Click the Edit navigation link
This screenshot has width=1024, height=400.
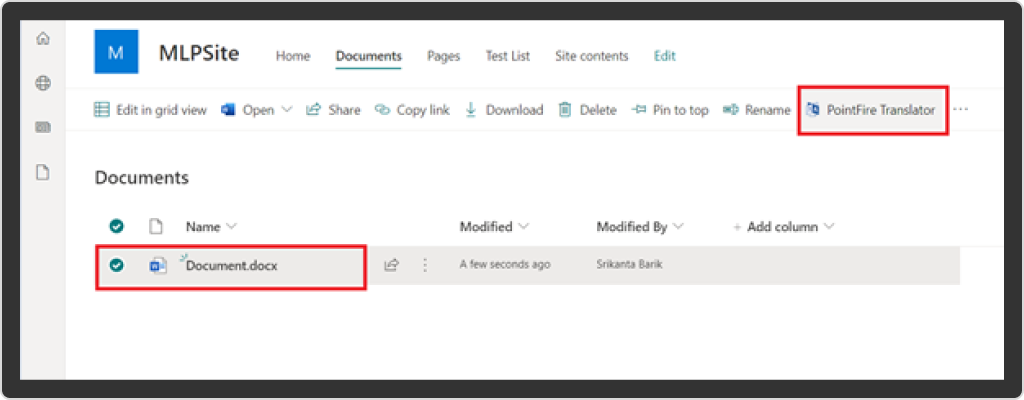[665, 56]
